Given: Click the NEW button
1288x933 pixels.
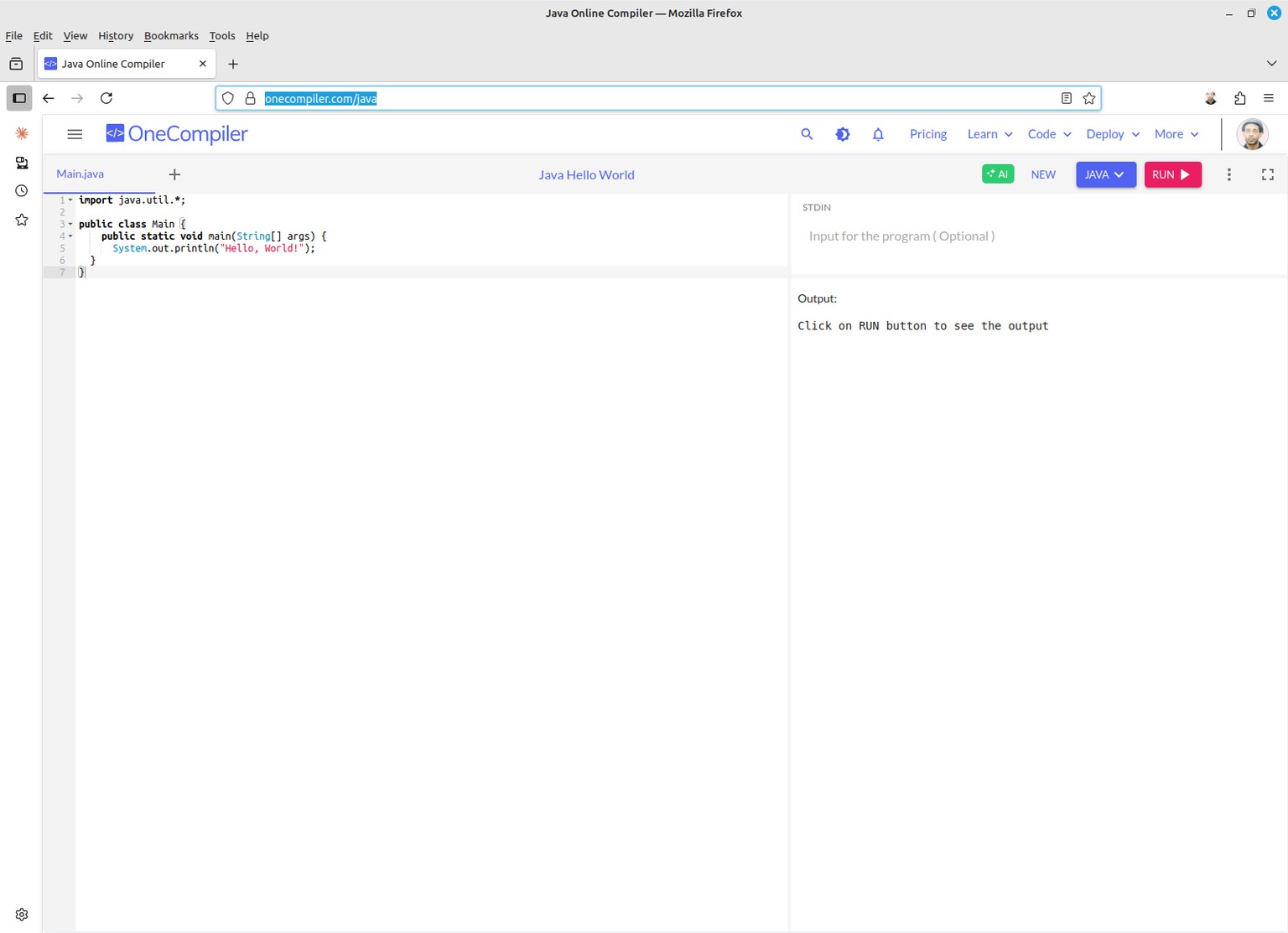Looking at the screenshot, I should coord(1043,174).
